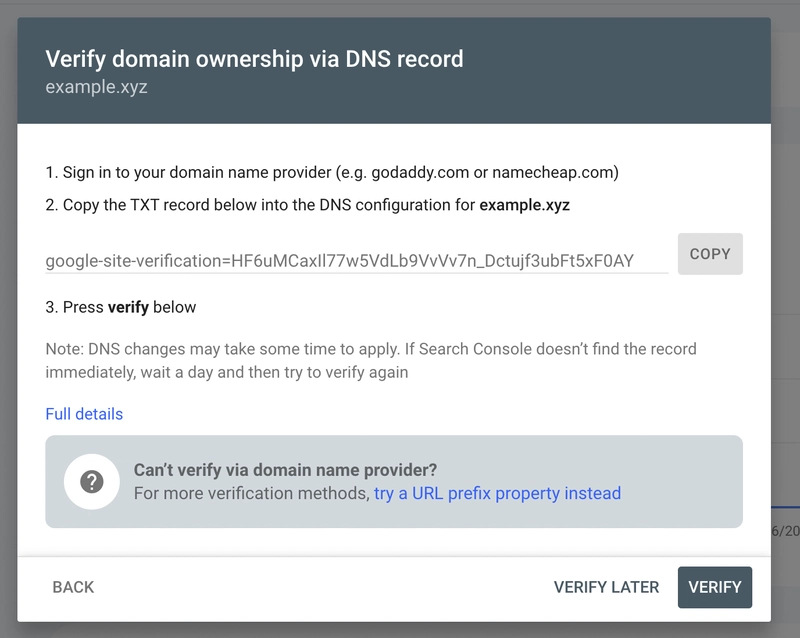The width and height of the screenshot is (800, 638).
Task: Select the google-site-verification TXT record field
Action: (x=357, y=261)
